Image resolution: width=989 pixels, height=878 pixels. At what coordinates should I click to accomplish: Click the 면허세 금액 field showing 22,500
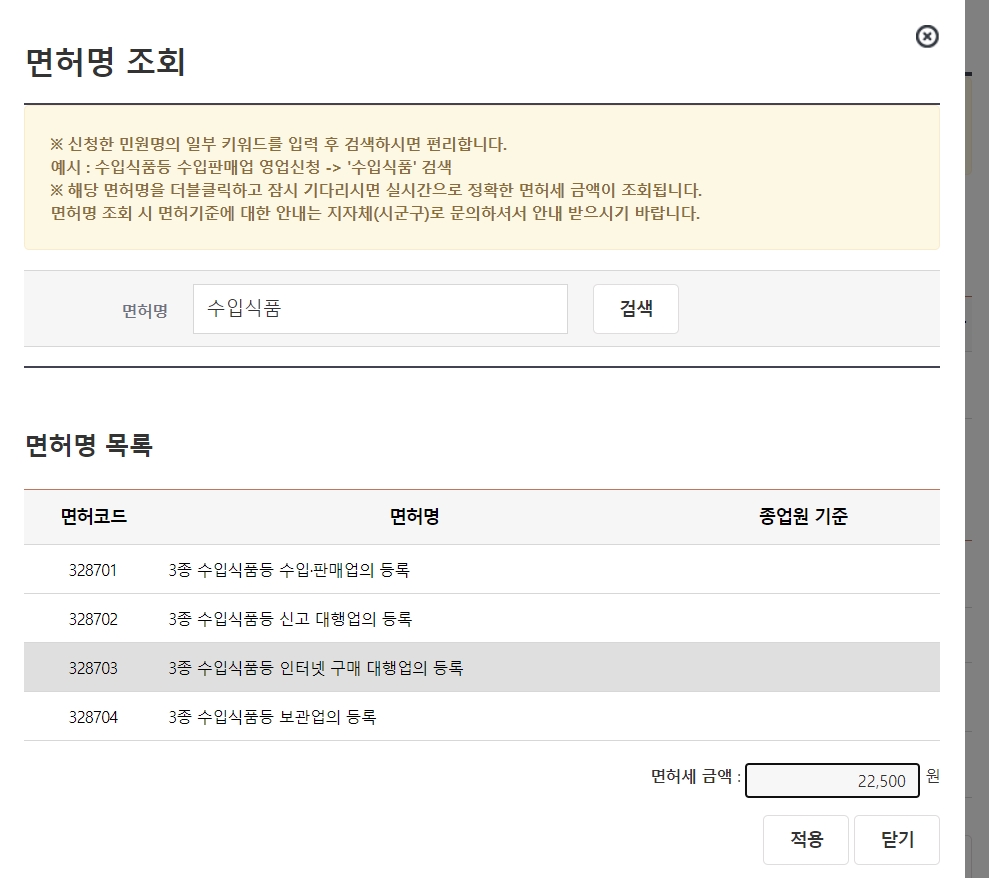point(832,781)
